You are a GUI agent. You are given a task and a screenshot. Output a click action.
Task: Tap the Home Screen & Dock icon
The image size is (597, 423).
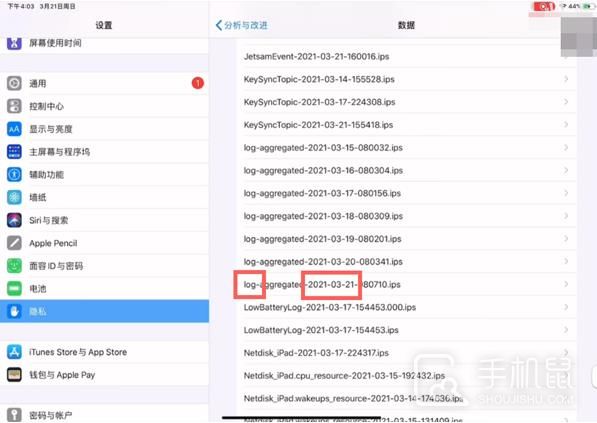(14, 152)
